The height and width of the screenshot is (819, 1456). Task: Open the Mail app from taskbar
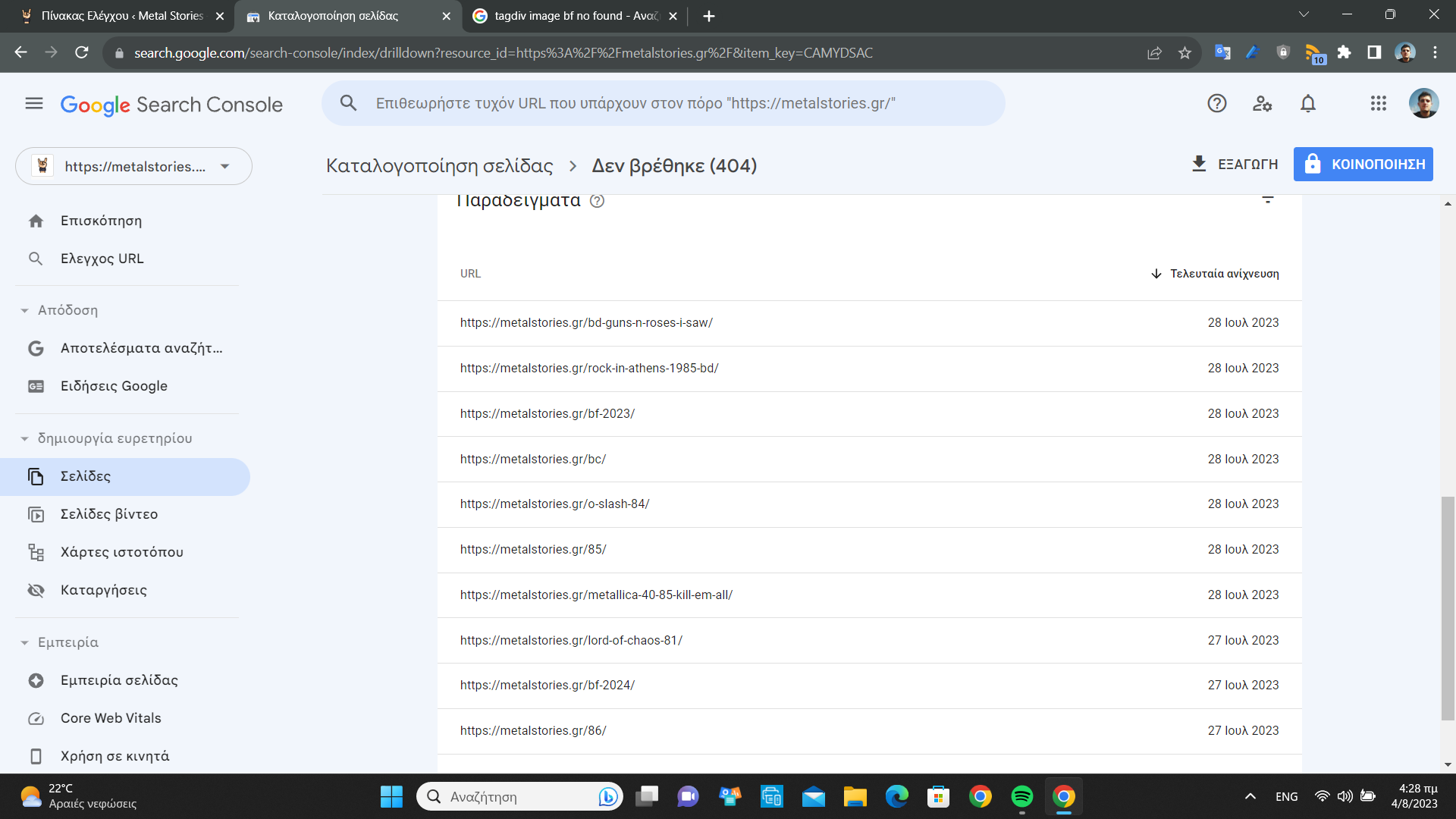pyautogui.click(x=814, y=796)
